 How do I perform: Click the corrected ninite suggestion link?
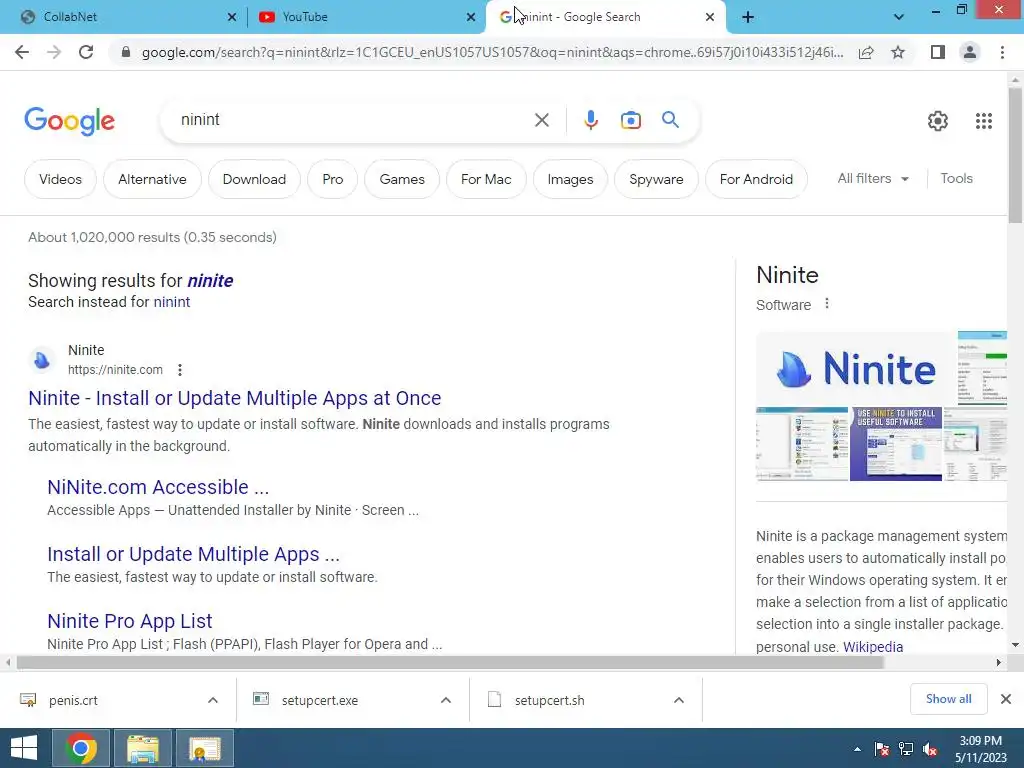tap(210, 281)
